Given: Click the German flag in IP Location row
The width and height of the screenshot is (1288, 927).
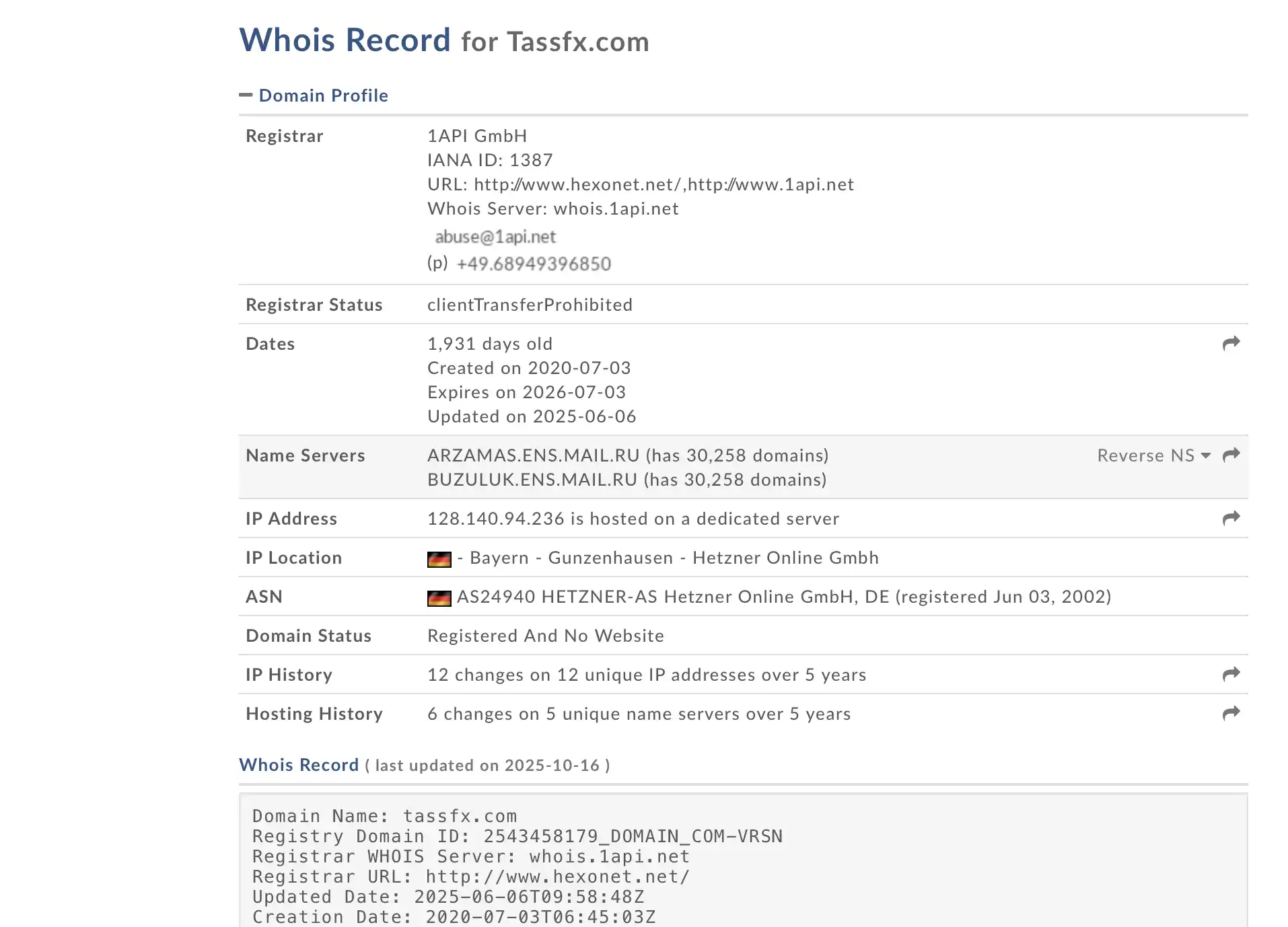Looking at the screenshot, I should [439, 559].
